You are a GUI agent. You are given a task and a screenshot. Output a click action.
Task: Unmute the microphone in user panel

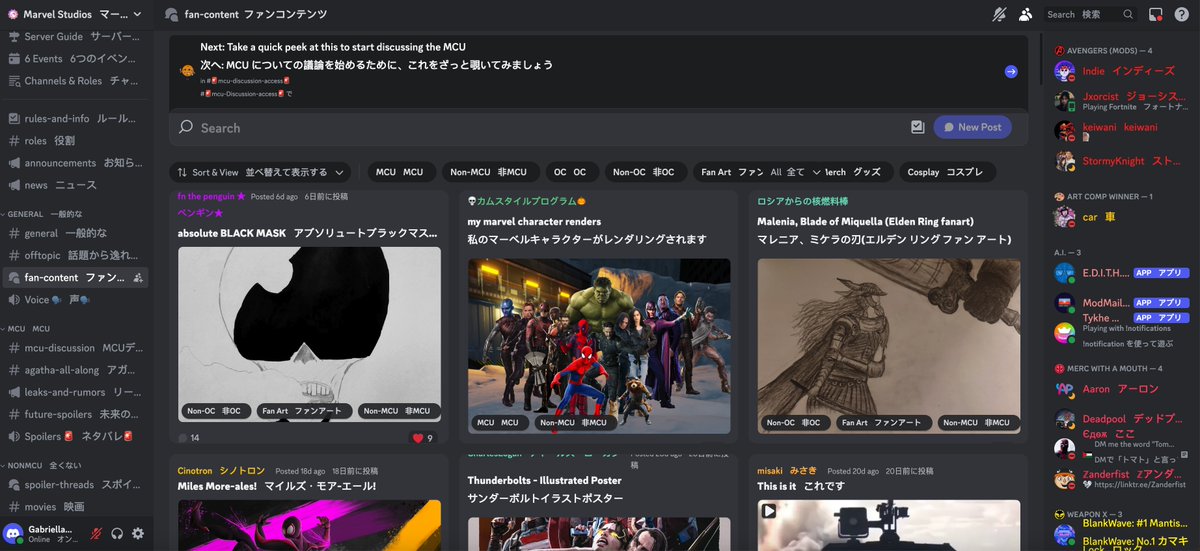click(x=97, y=534)
